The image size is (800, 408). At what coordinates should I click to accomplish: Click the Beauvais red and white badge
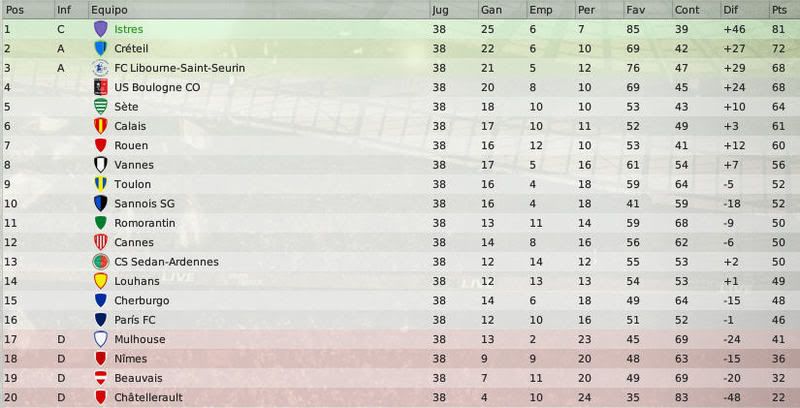pyautogui.click(x=101, y=378)
